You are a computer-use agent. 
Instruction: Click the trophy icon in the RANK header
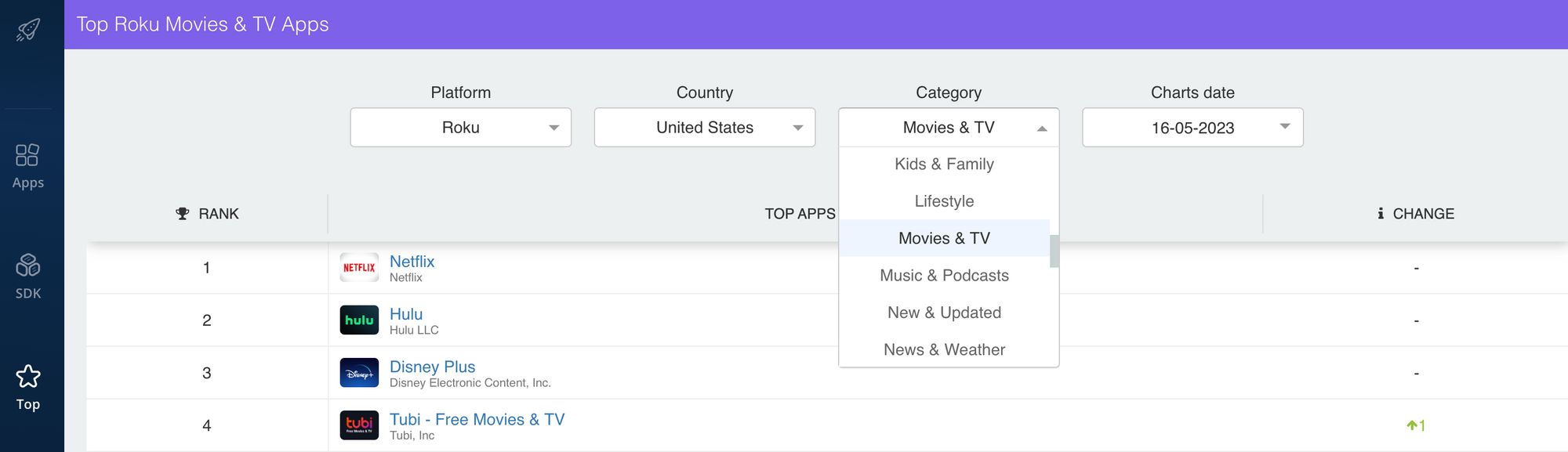tap(183, 213)
